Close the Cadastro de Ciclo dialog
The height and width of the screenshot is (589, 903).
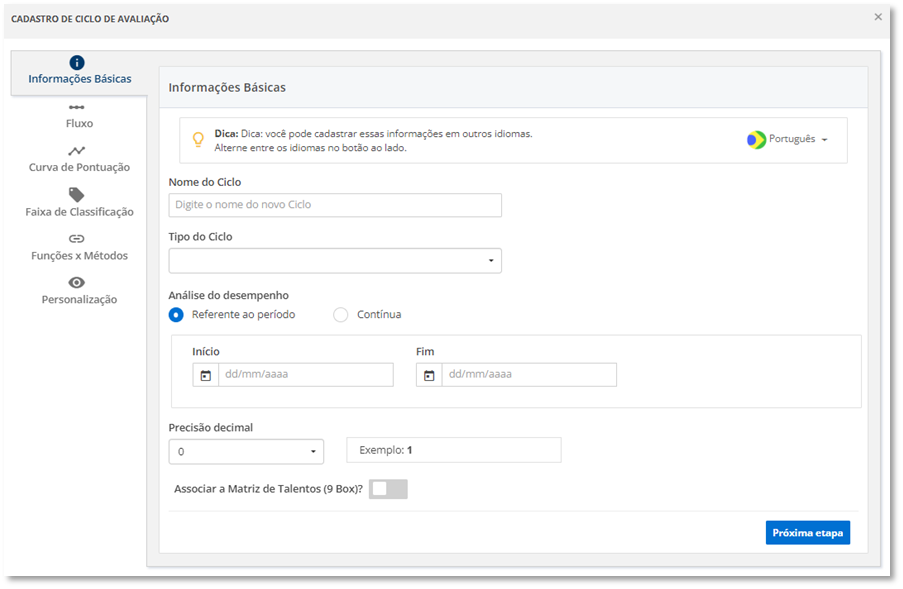tap(878, 17)
